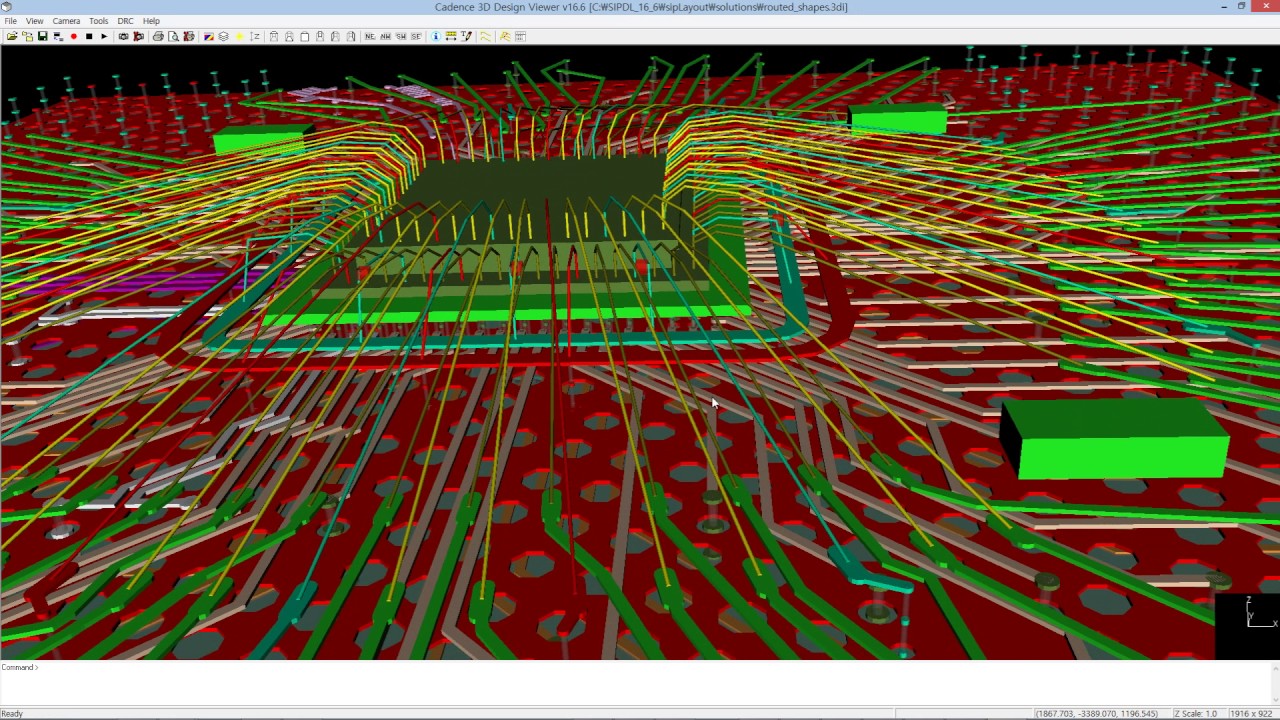Play back recording with the triangle button
The width and height of the screenshot is (1280, 720).
click(x=104, y=36)
